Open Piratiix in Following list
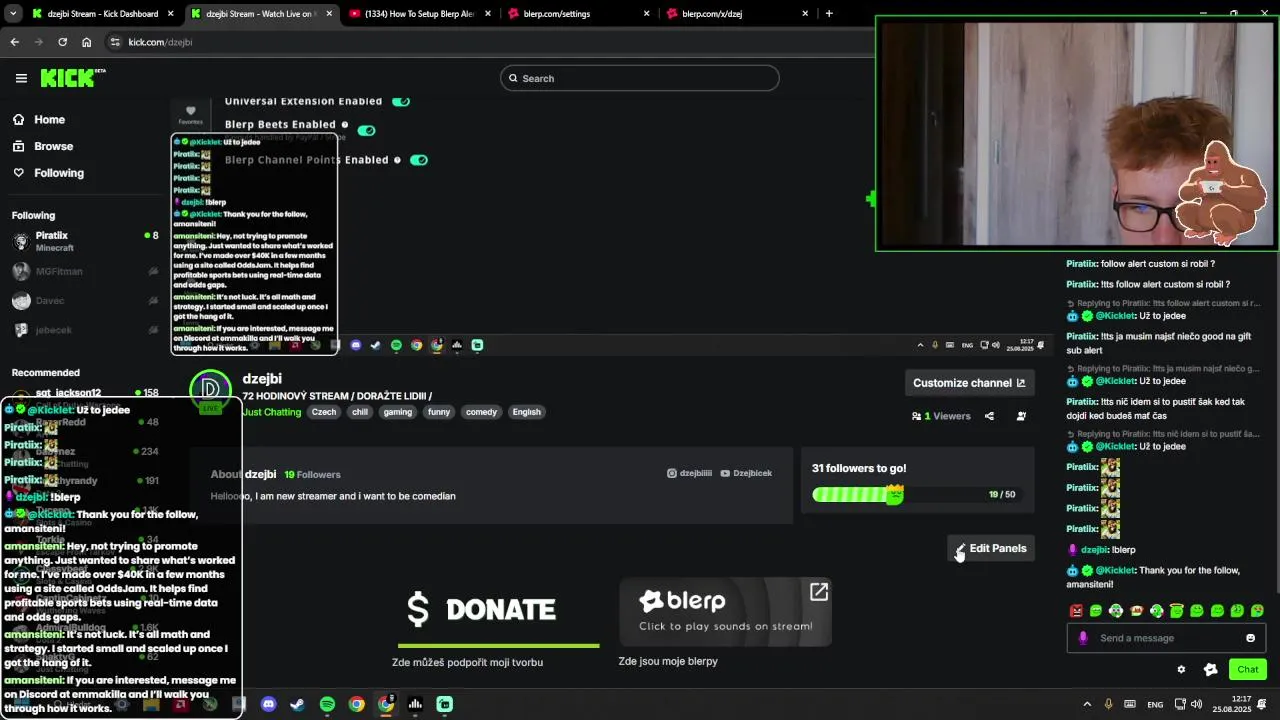This screenshot has width=1280, height=720. 85,241
